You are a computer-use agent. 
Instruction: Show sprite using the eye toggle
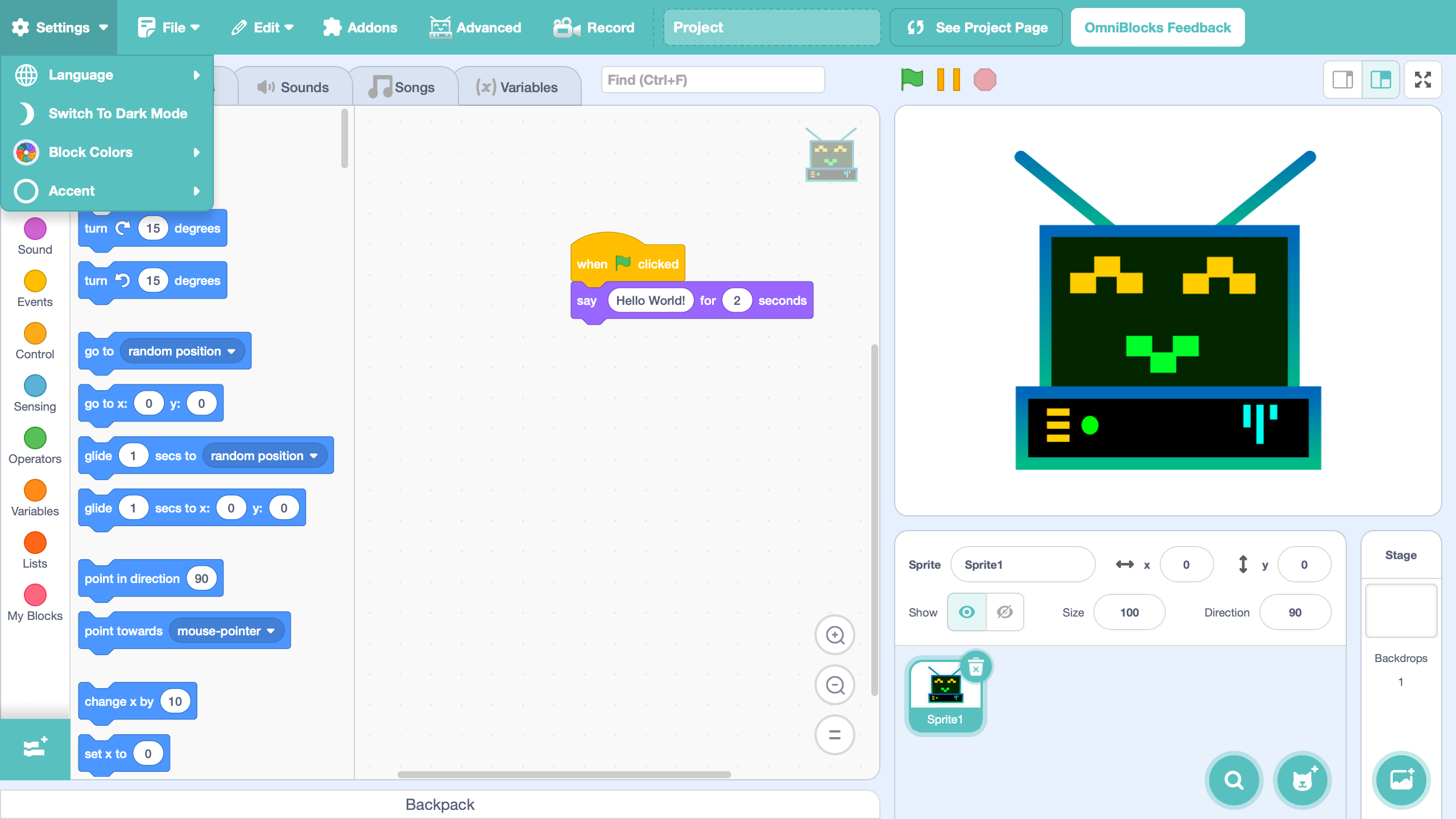click(x=966, y=612)
